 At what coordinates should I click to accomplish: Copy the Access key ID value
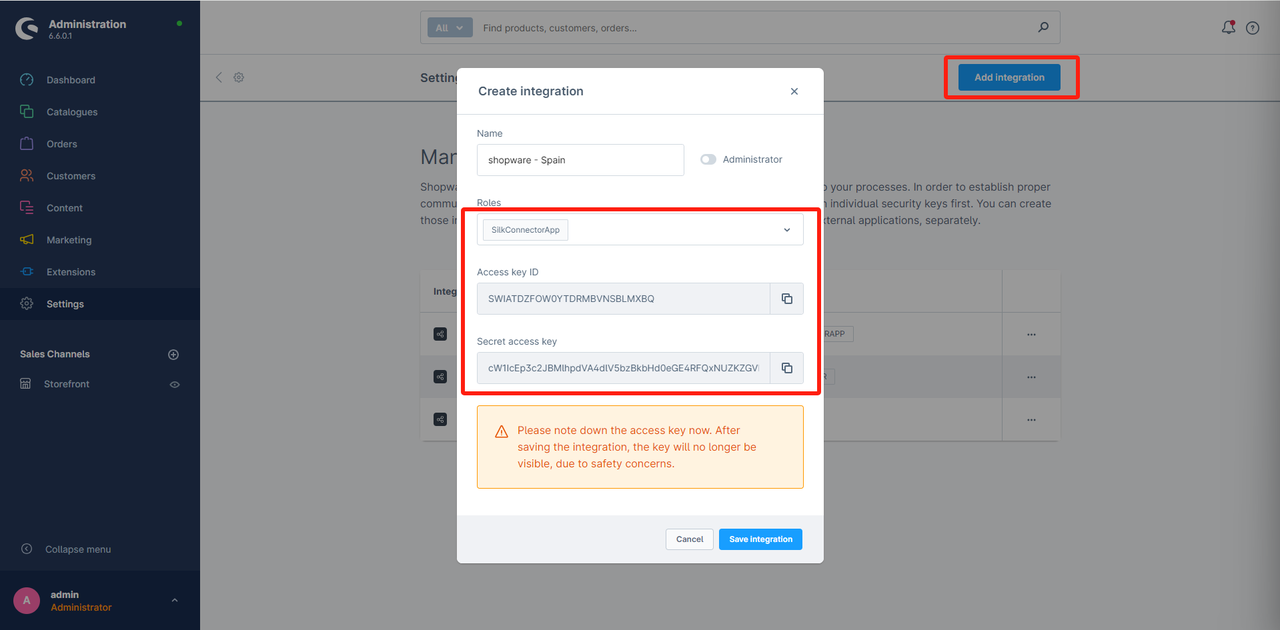(786, 299)
